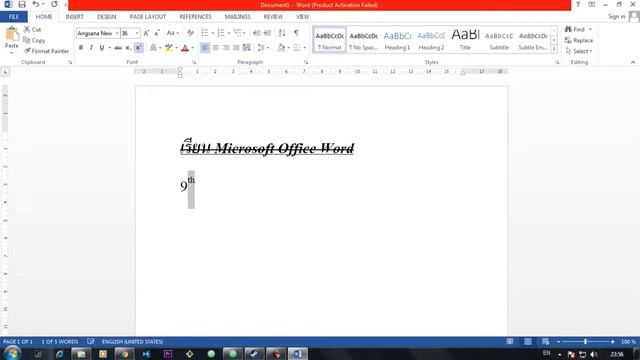Click the Text Effects icon
Screen dimensions: 640x360
pos(153,48)
